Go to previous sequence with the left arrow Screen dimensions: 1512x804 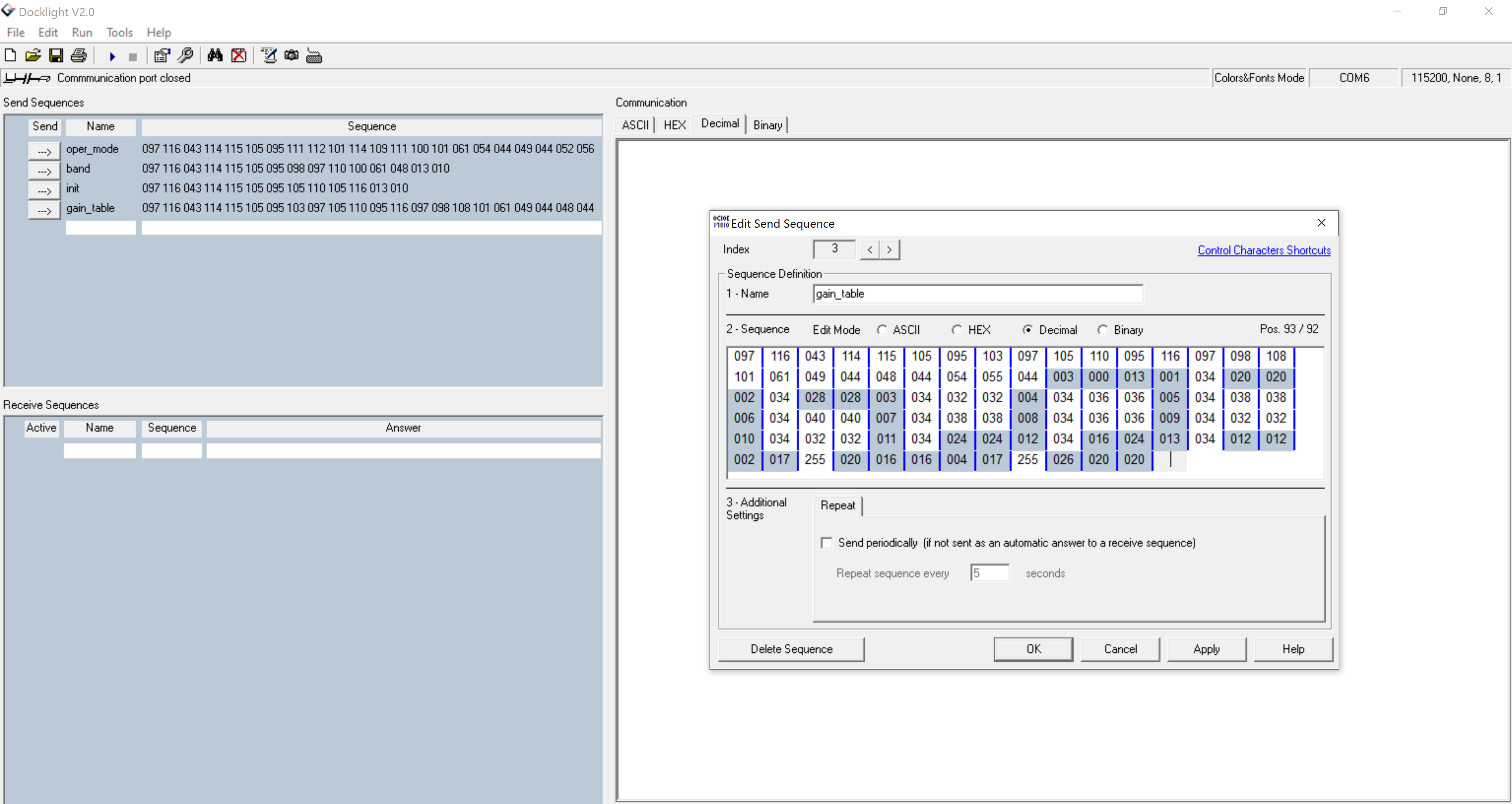point(869,249)
